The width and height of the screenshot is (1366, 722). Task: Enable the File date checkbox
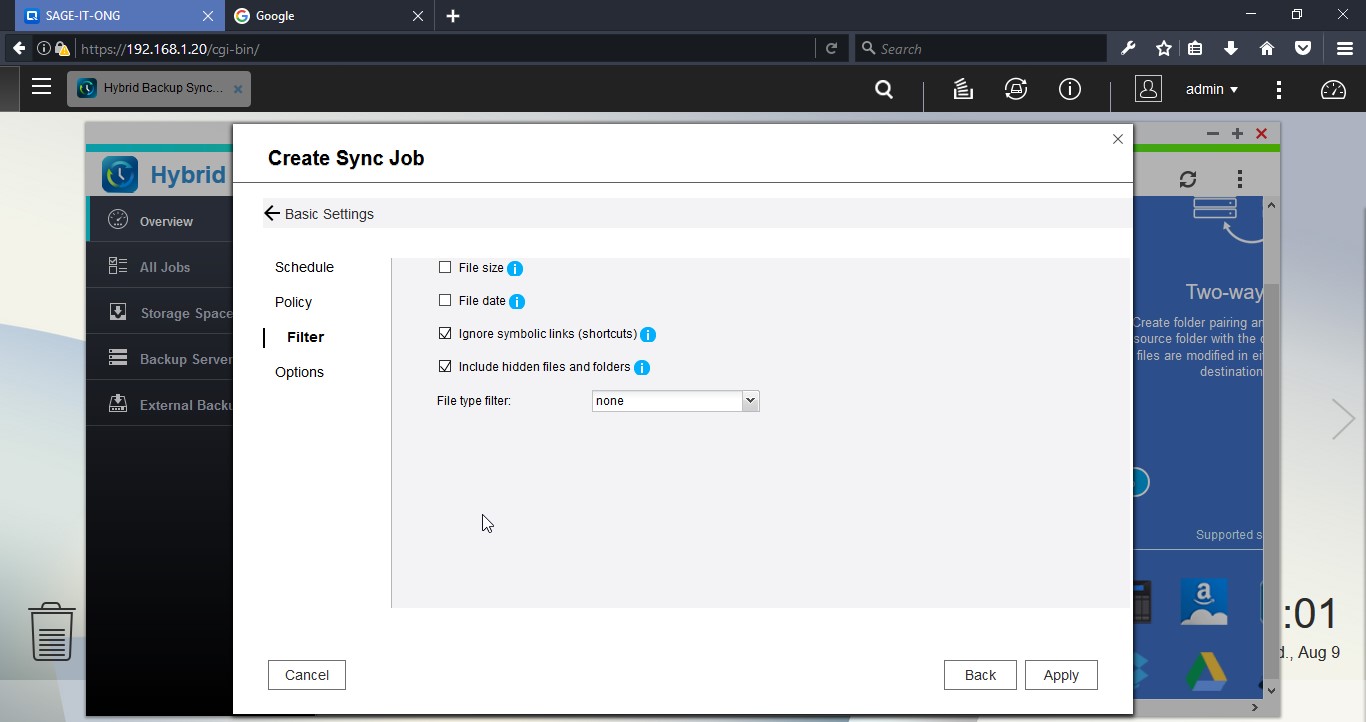pyautogui.click(x=445, y=300)
